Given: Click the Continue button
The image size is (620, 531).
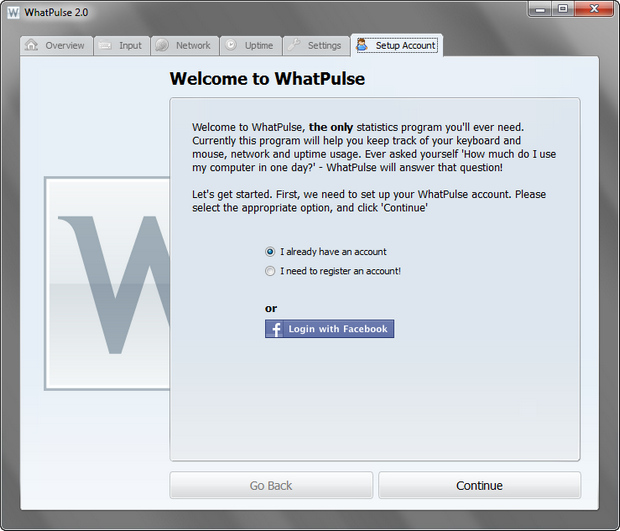Looking at the screenshot, I should tap(480, 485).
